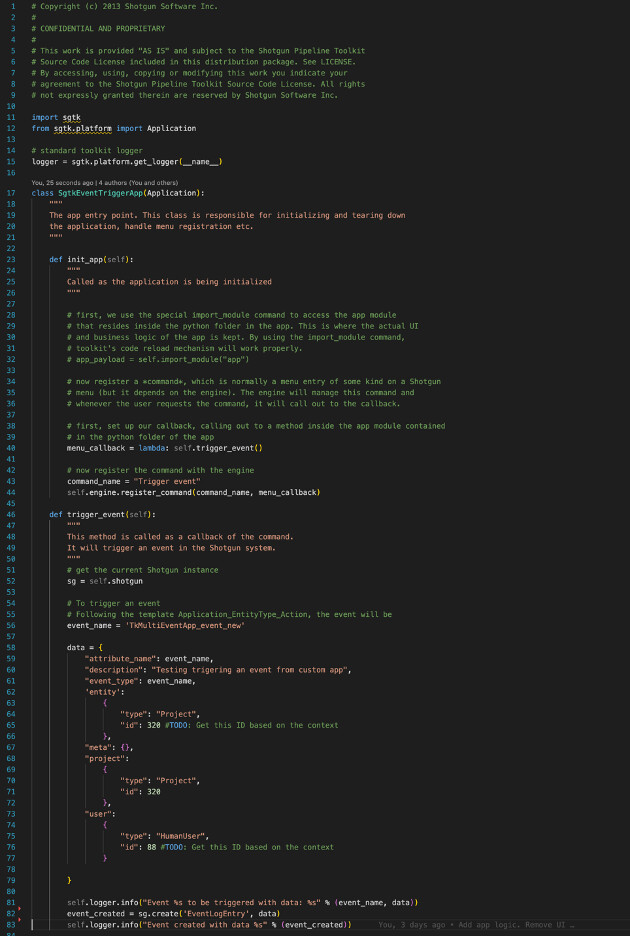Click the '# standard toolkit logger' comment
This screenshot has width=630, height=936.
click(x=87, y=150)
